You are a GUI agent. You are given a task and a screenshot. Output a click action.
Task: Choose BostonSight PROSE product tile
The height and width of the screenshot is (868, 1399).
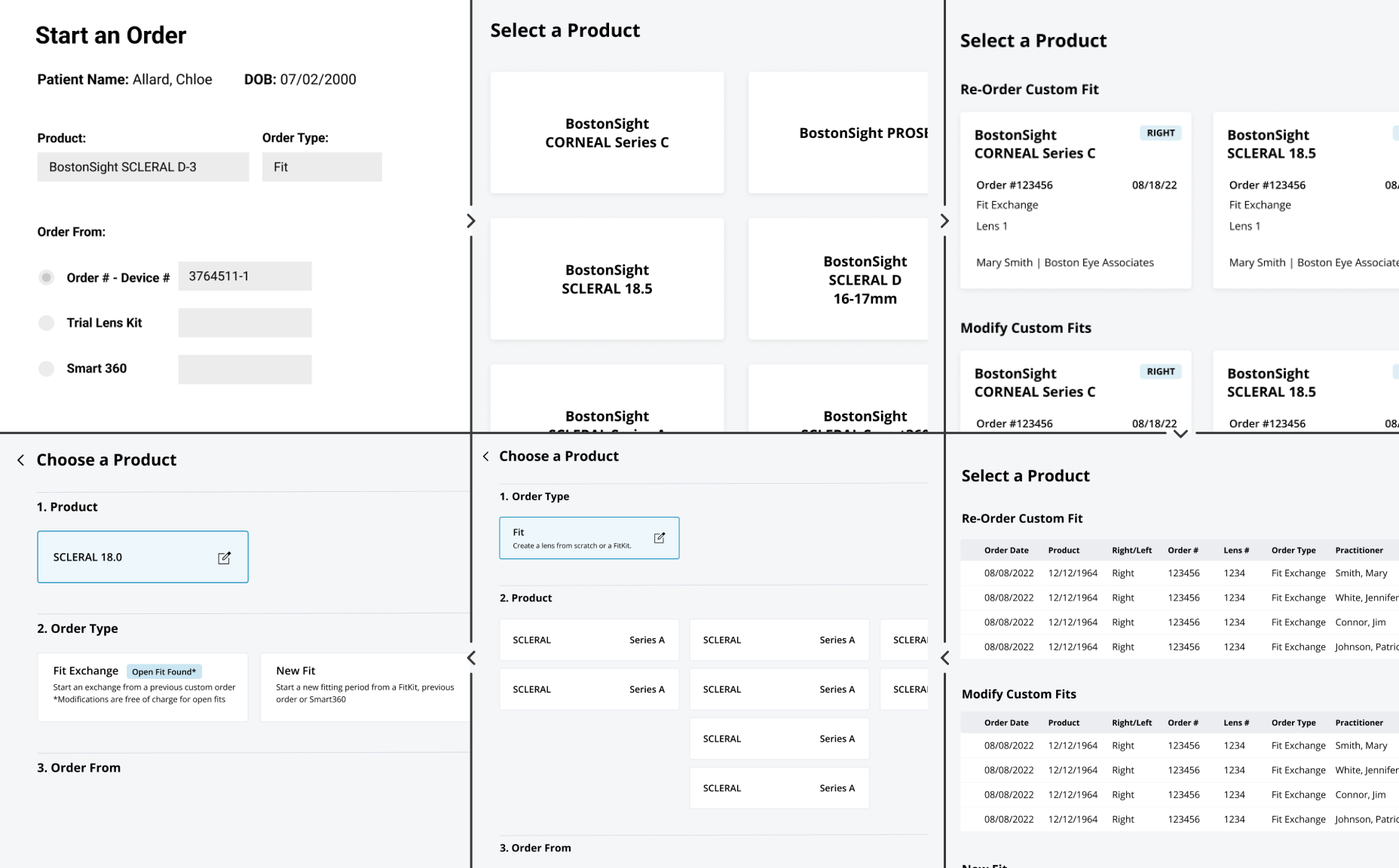[838, 133]
